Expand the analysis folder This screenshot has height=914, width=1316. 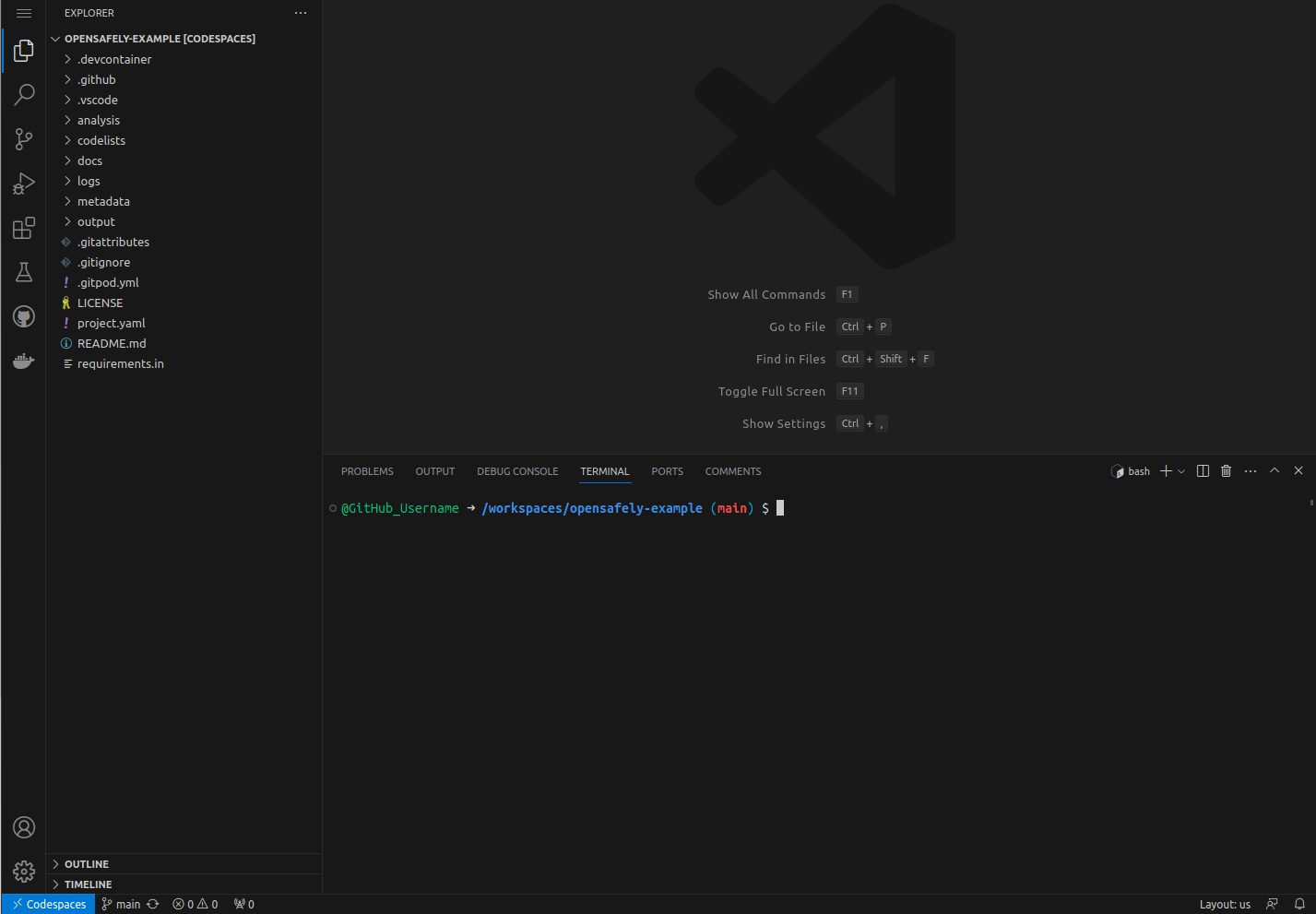[x=98, y=120]
